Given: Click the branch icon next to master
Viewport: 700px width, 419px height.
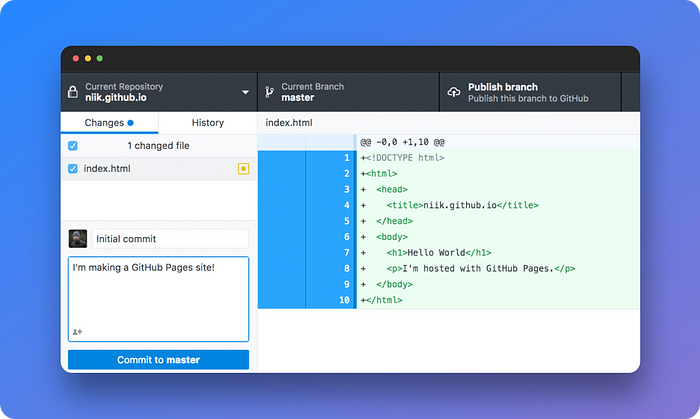Looking at the screenshot, I should [269, 92].
